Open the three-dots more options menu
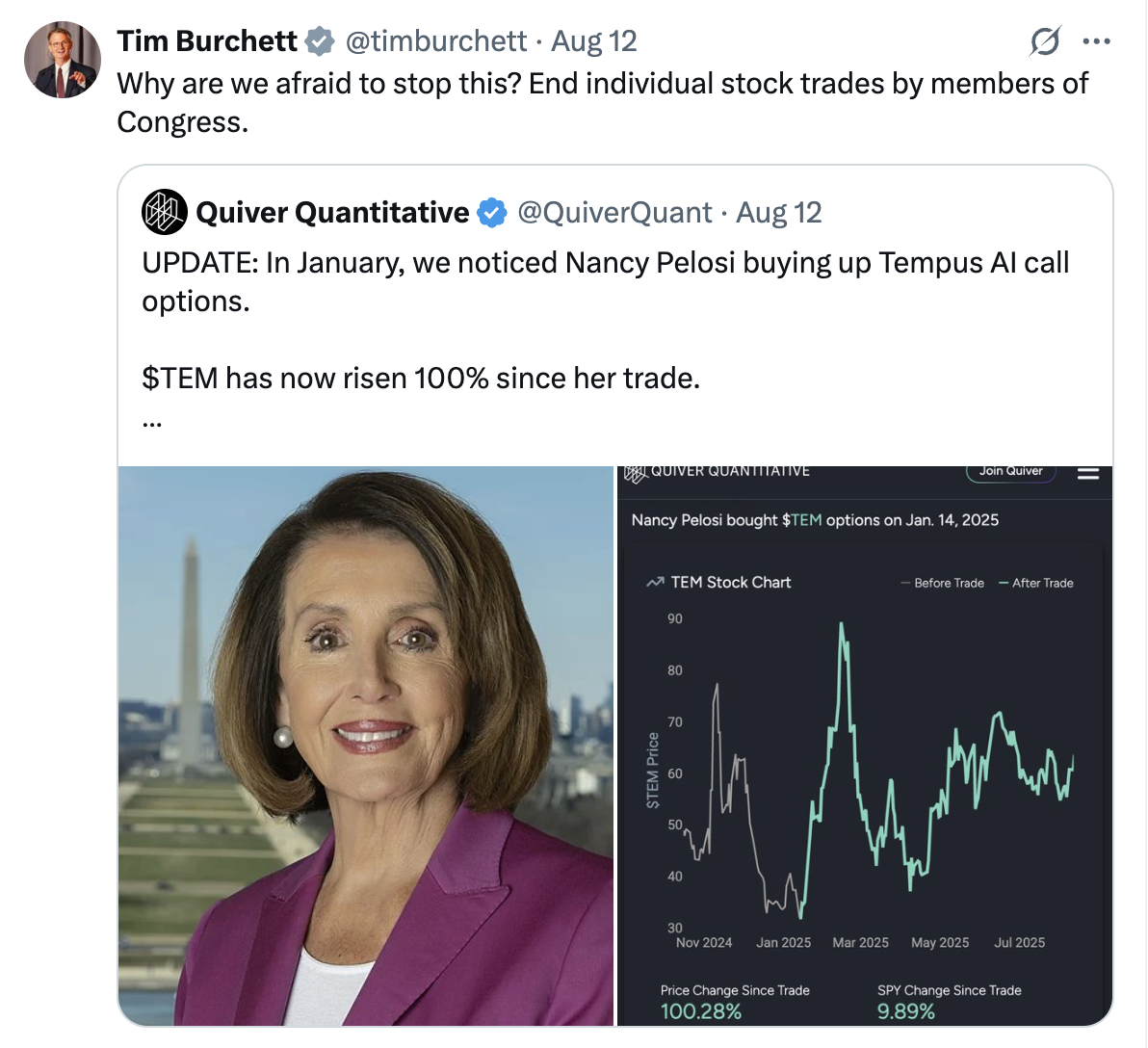The height and width of the screenshot is (1048, 1148). (x=1096, y=41)
